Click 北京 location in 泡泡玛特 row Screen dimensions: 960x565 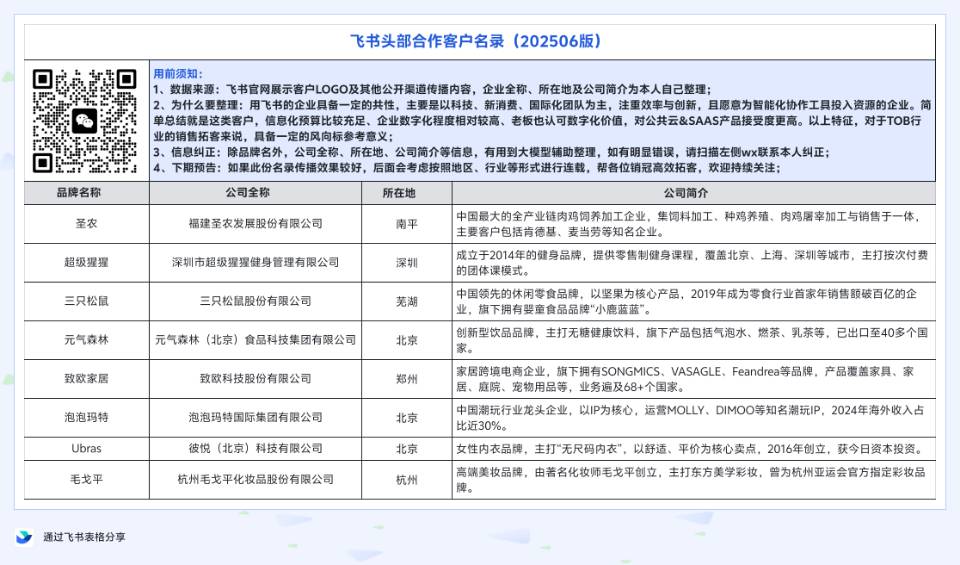[x=407, y=417]
